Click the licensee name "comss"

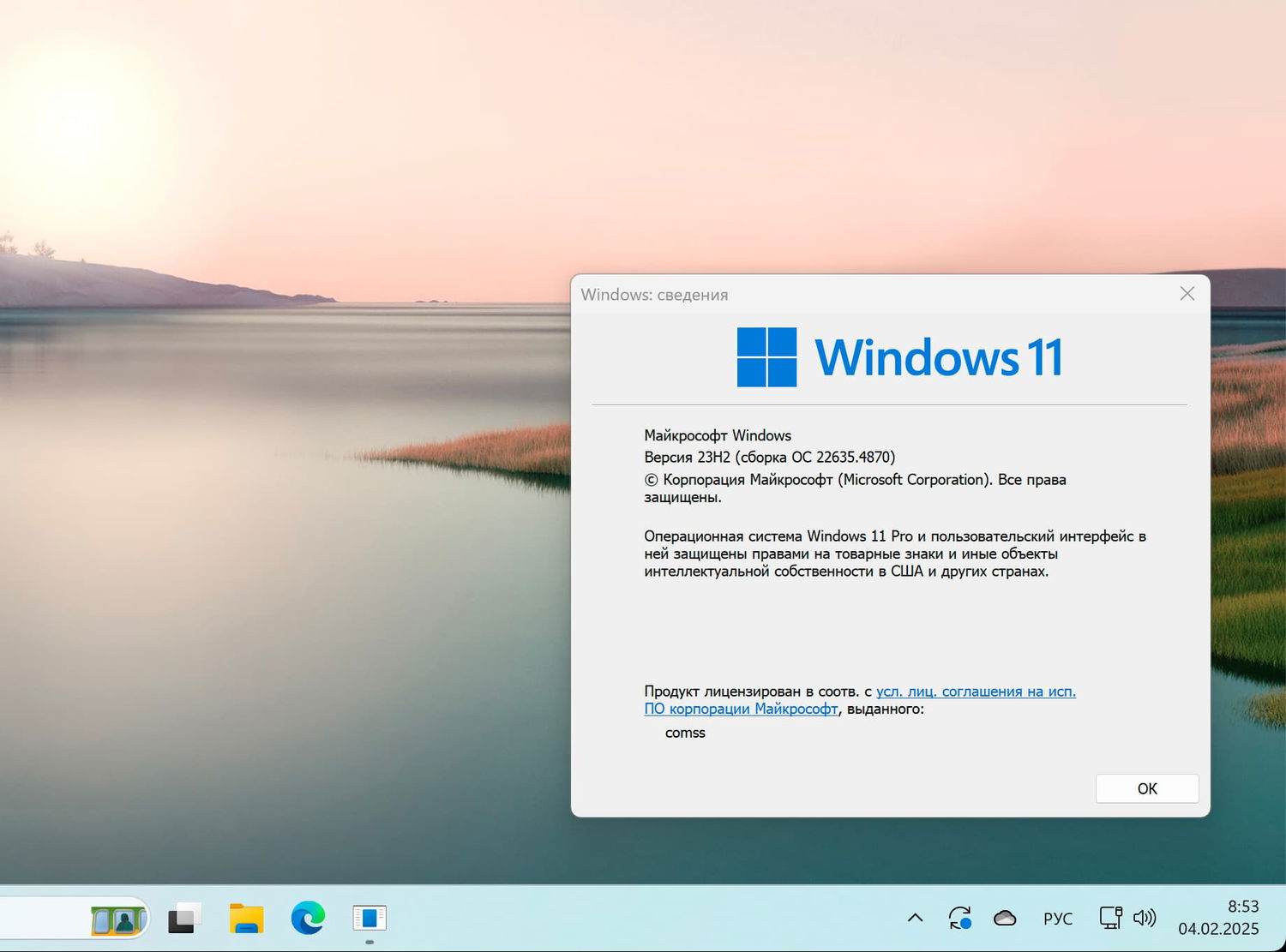click(685, 733)
